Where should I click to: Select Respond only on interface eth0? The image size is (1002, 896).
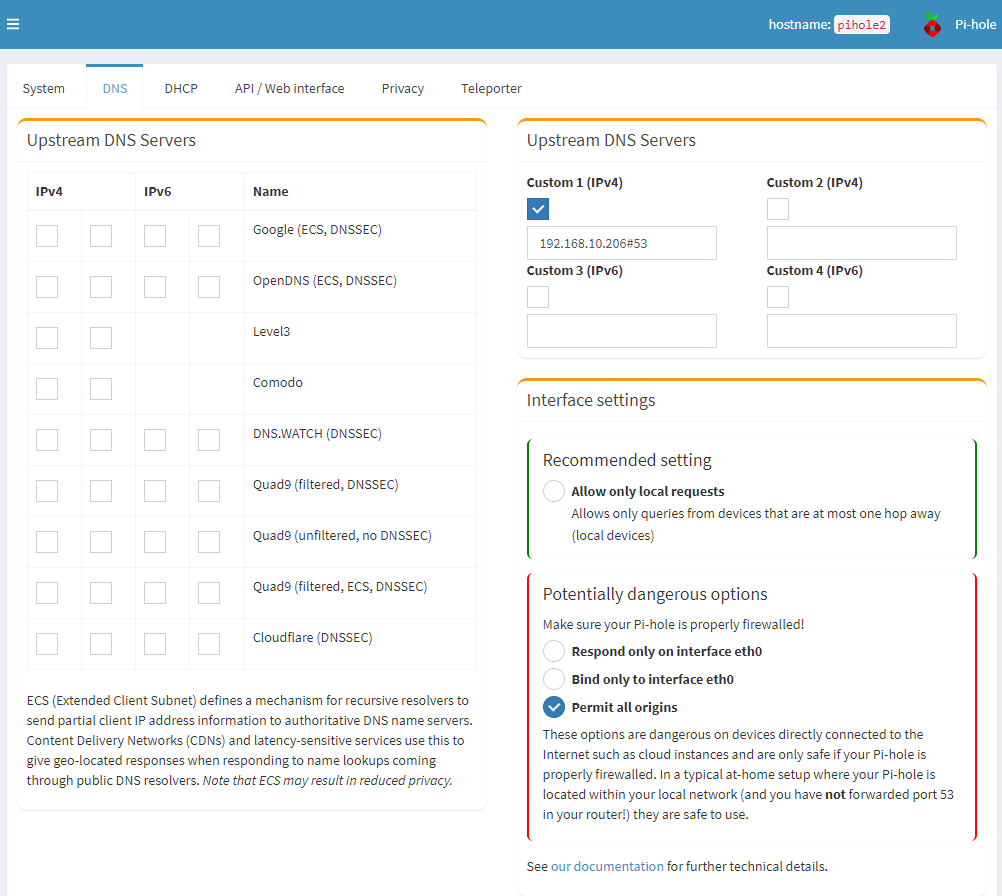(554, 651)
